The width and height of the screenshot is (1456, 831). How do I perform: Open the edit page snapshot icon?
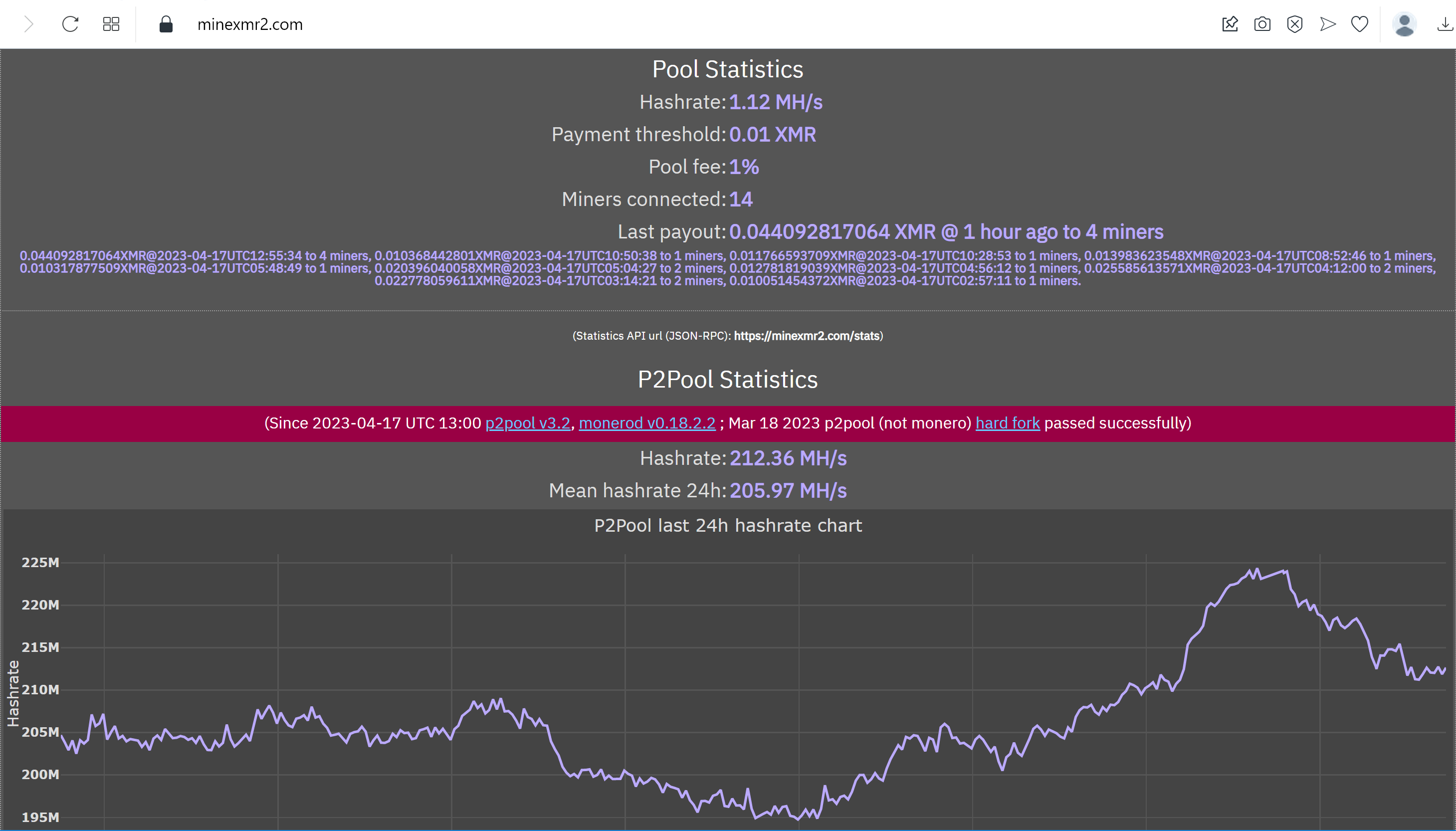click(x=1230, y=24)
